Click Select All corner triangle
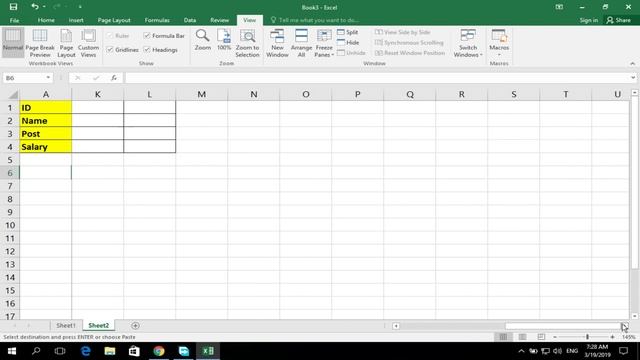The image size is (640, 360). (x=13, y=95)
